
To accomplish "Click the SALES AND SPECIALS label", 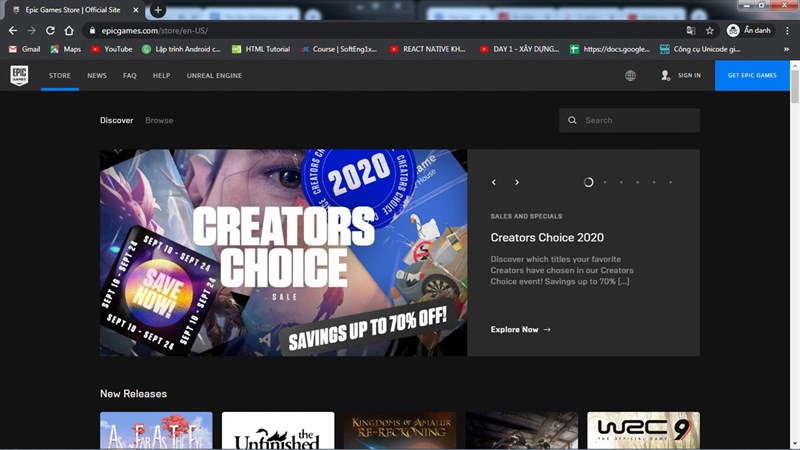I will point(527,216).
